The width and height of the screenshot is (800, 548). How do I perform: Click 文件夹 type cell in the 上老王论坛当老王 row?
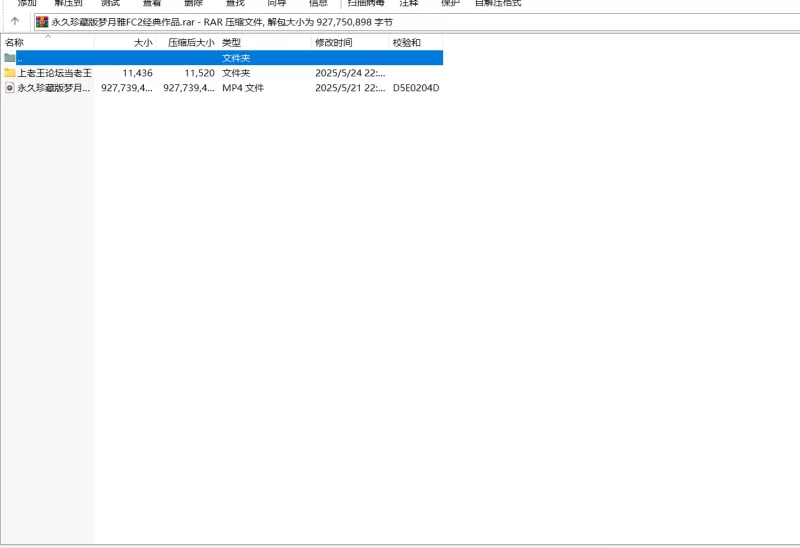click(x=236, y=73)
